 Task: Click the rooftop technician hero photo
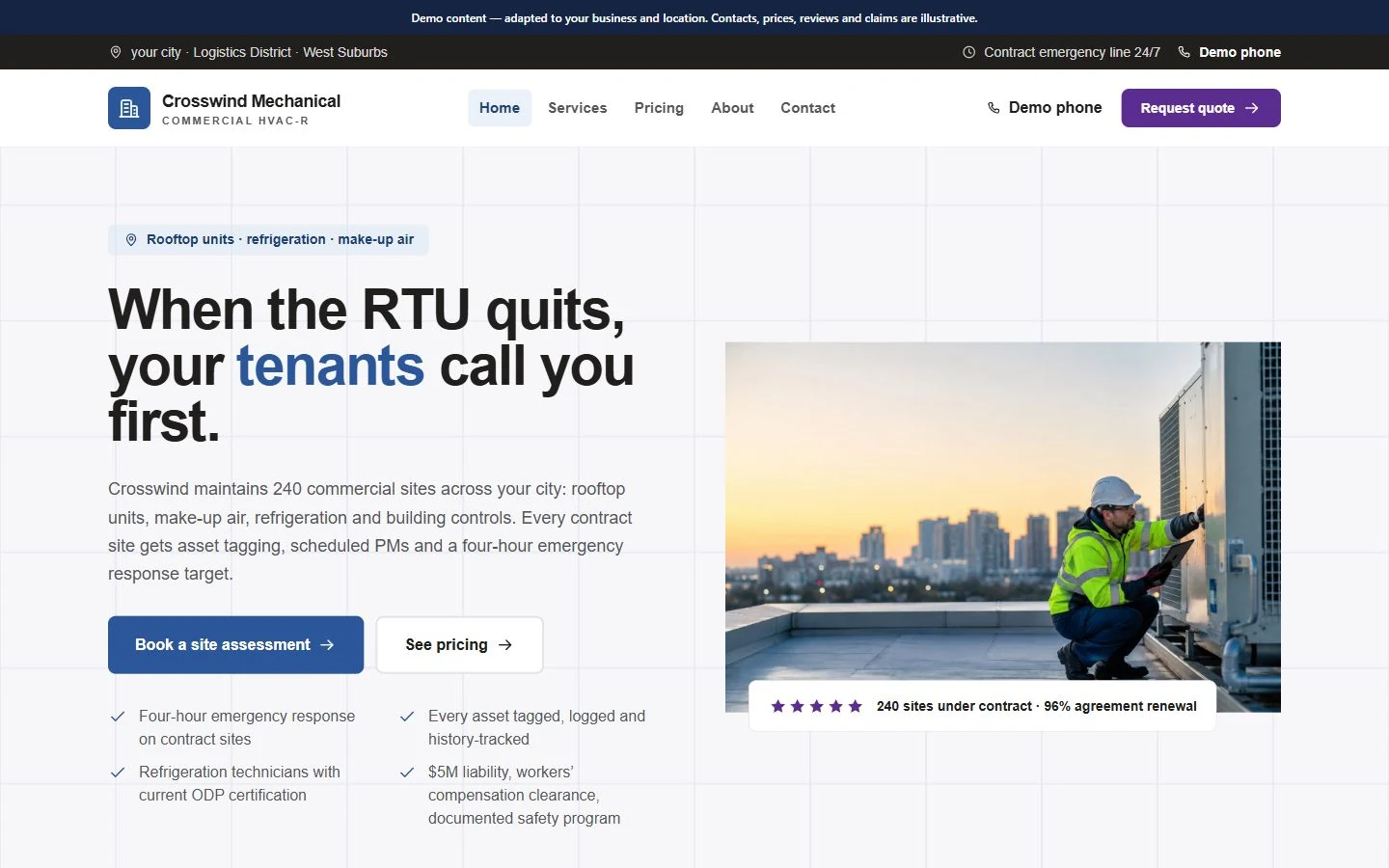click(1003, 527)
